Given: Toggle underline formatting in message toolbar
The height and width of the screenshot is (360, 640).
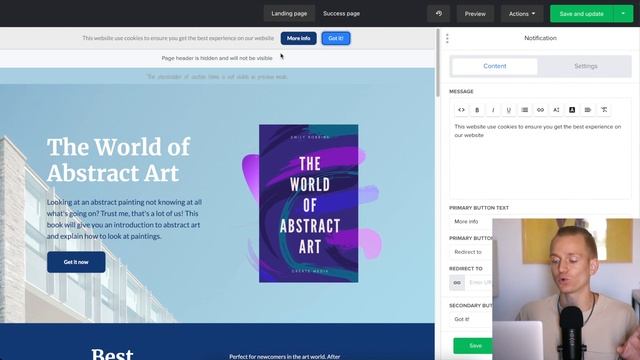Looking at the screenshot, I should pos(509,110).
